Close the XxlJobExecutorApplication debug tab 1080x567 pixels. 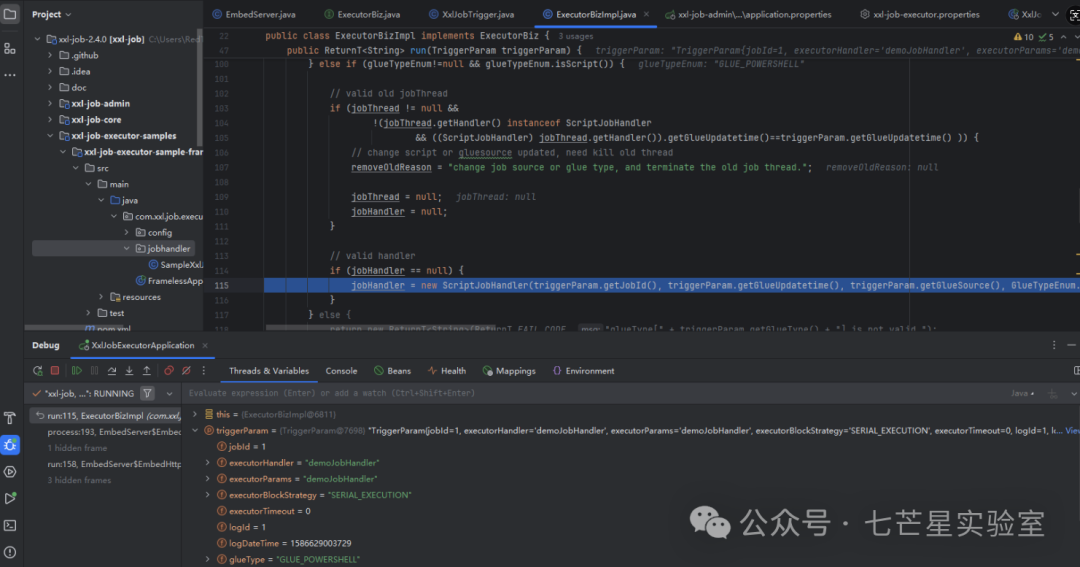pyautogui.click(x=205, y=345)
